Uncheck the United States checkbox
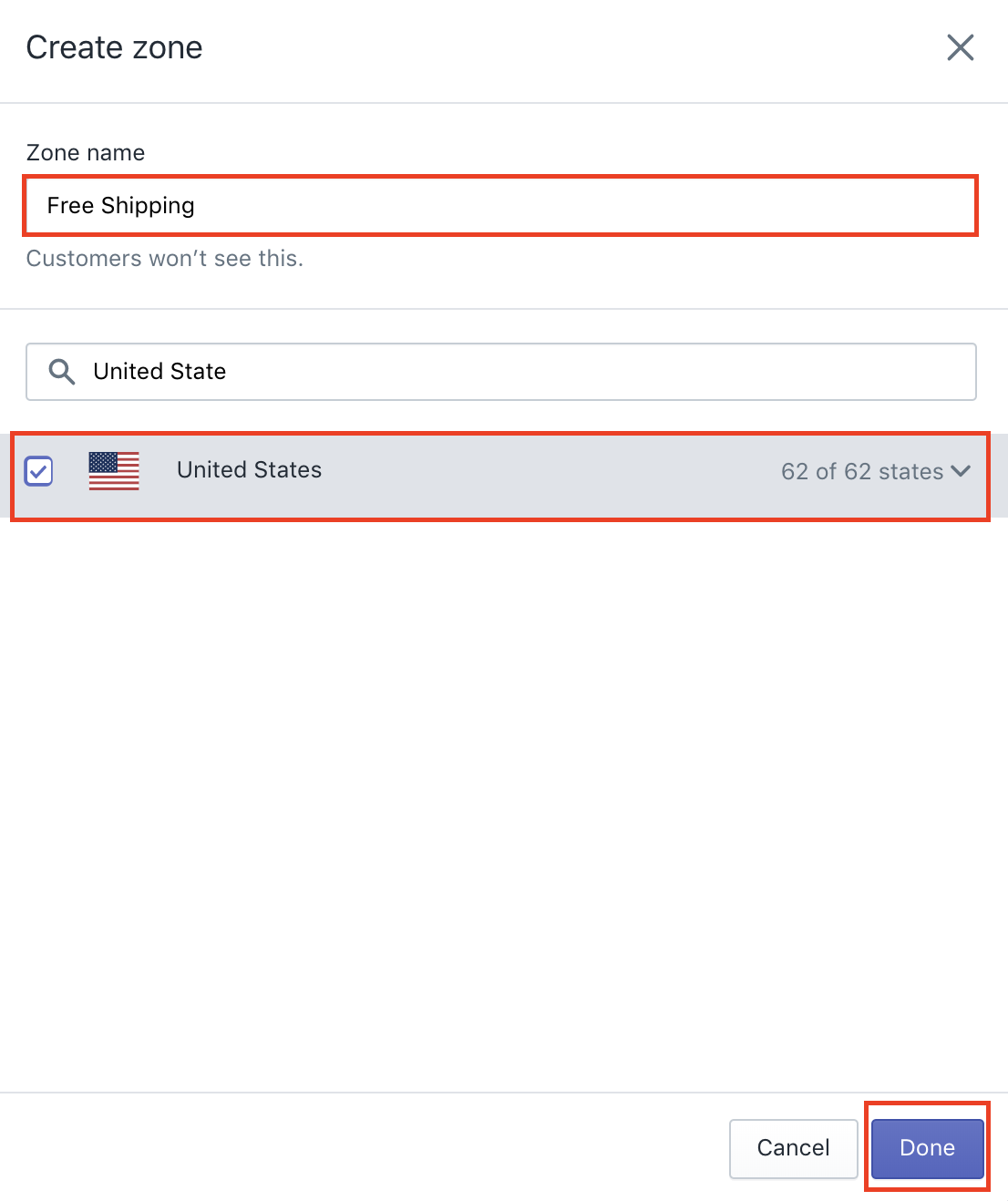Screen dimensions: 1008x1201 39,471
